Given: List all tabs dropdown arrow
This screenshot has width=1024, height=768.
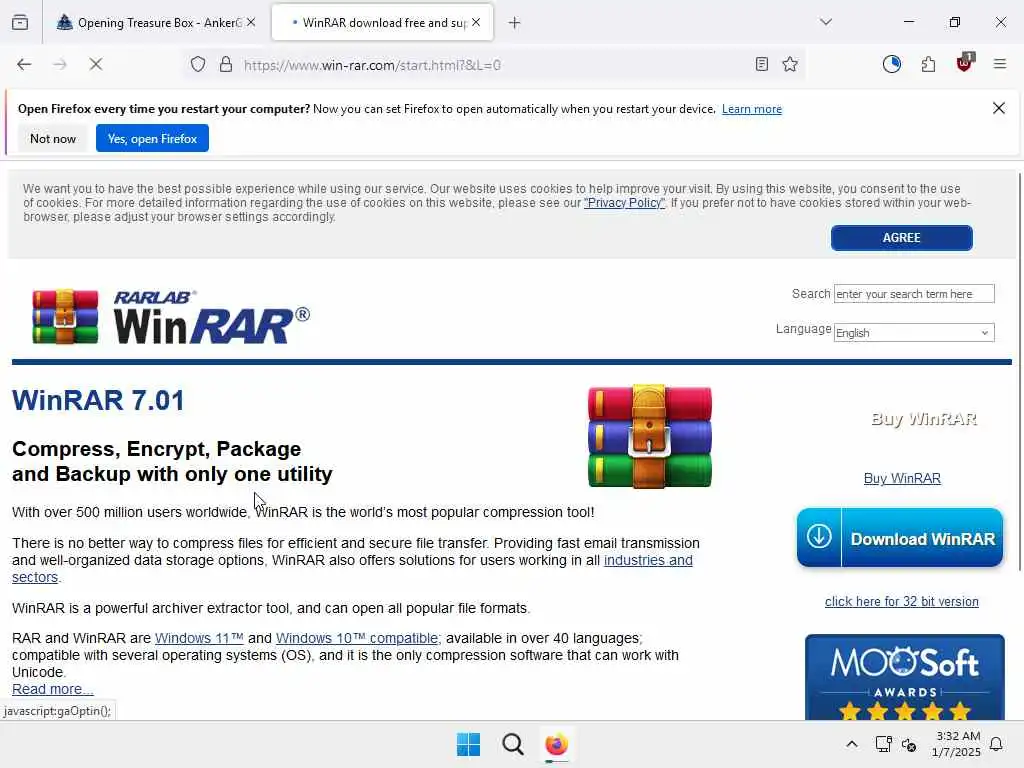Looking at the screenshot, I should click(826, 22).
